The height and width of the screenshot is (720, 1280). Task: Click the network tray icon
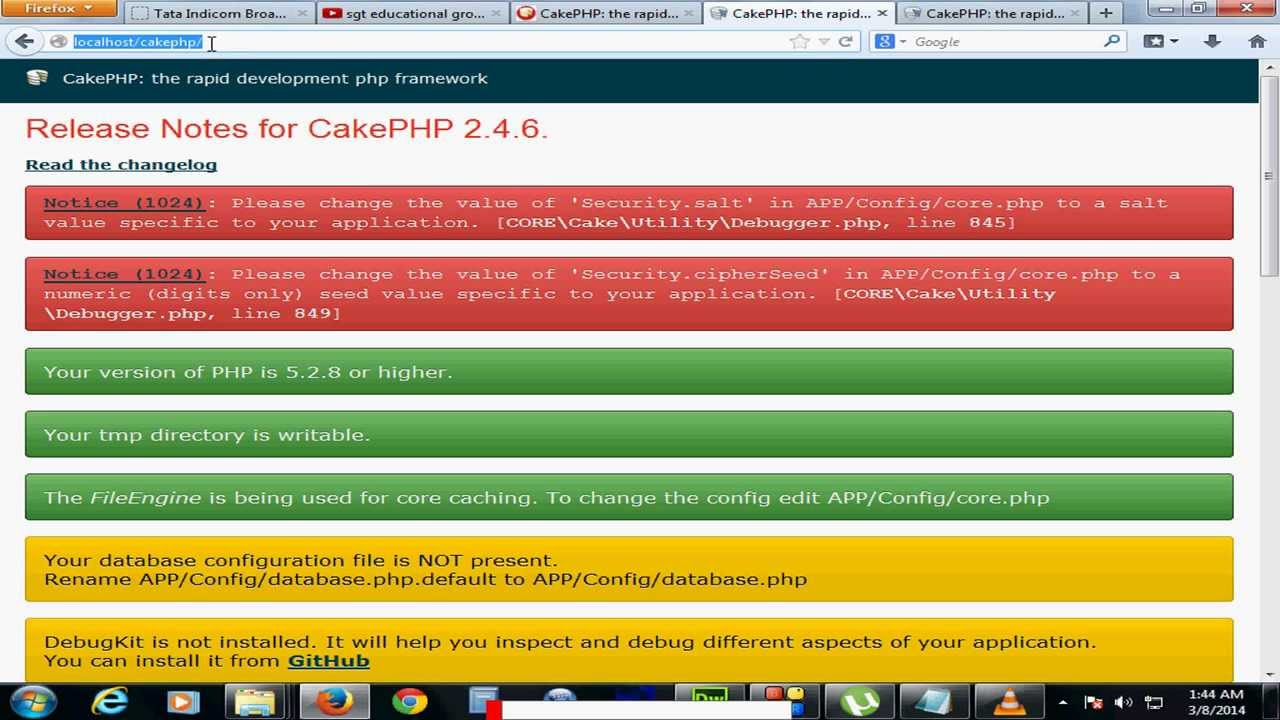[x=1153, y=702]
